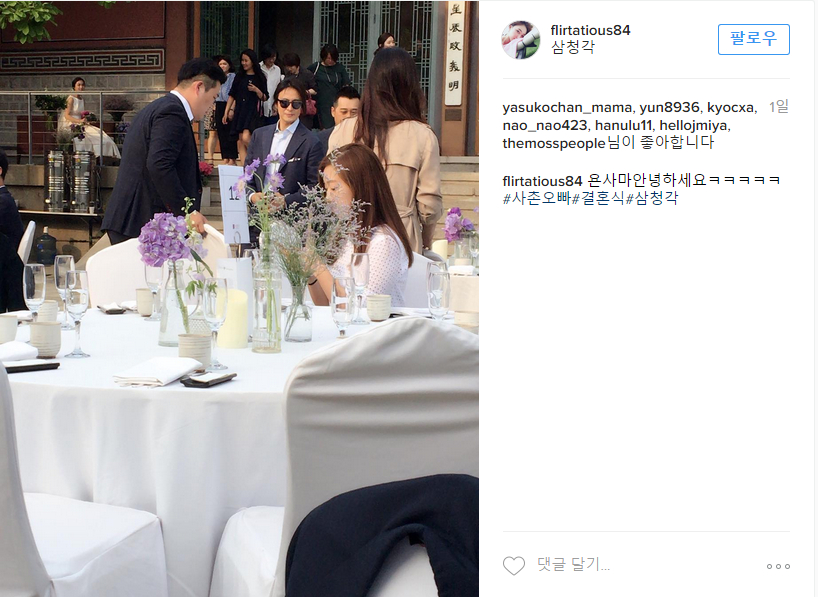Viewport: 818px width, 597px height.
Task: Open the flirtatious84 profile avatar
Action: click(x=521, y=40)
